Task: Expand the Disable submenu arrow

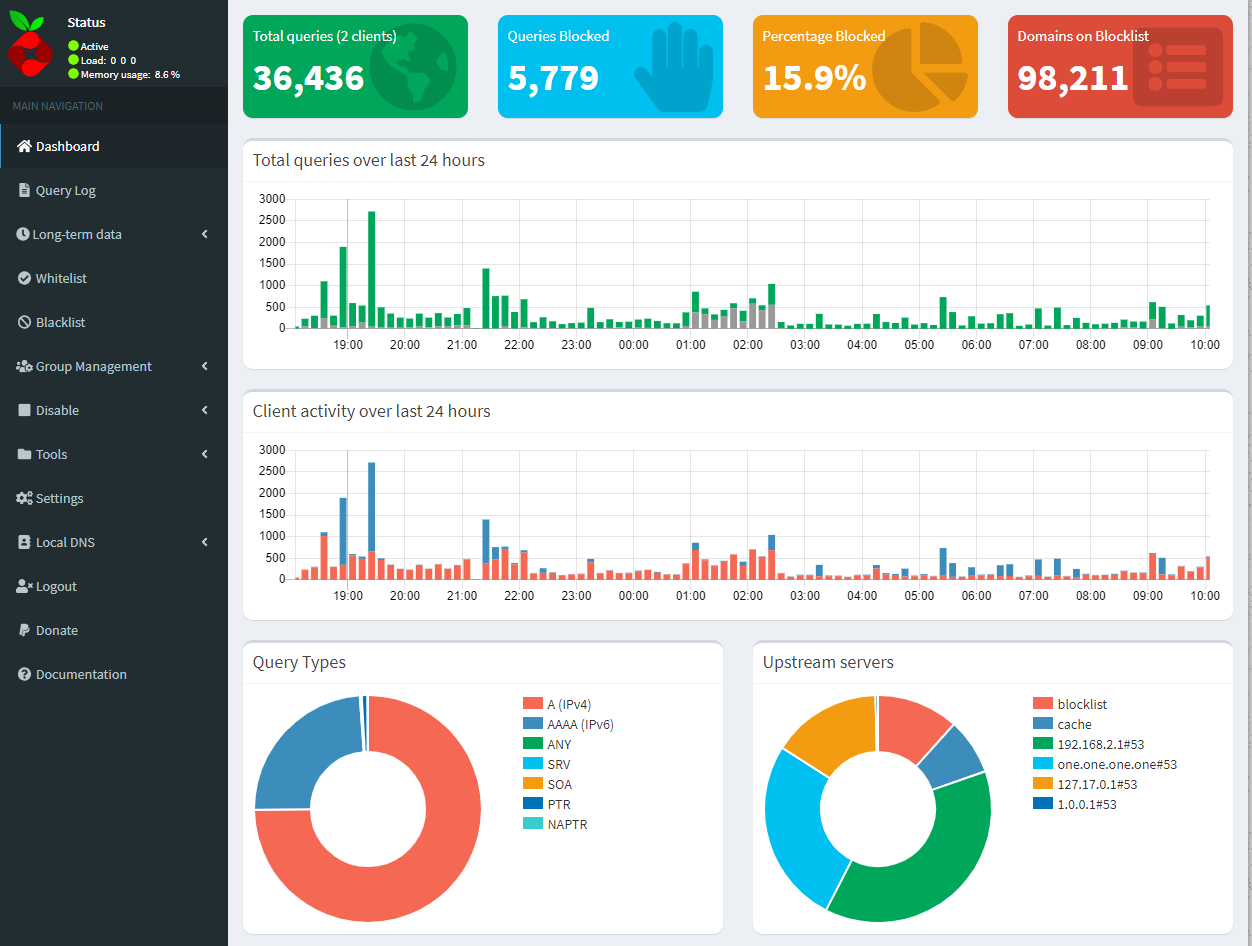Action: pos(205,410)
